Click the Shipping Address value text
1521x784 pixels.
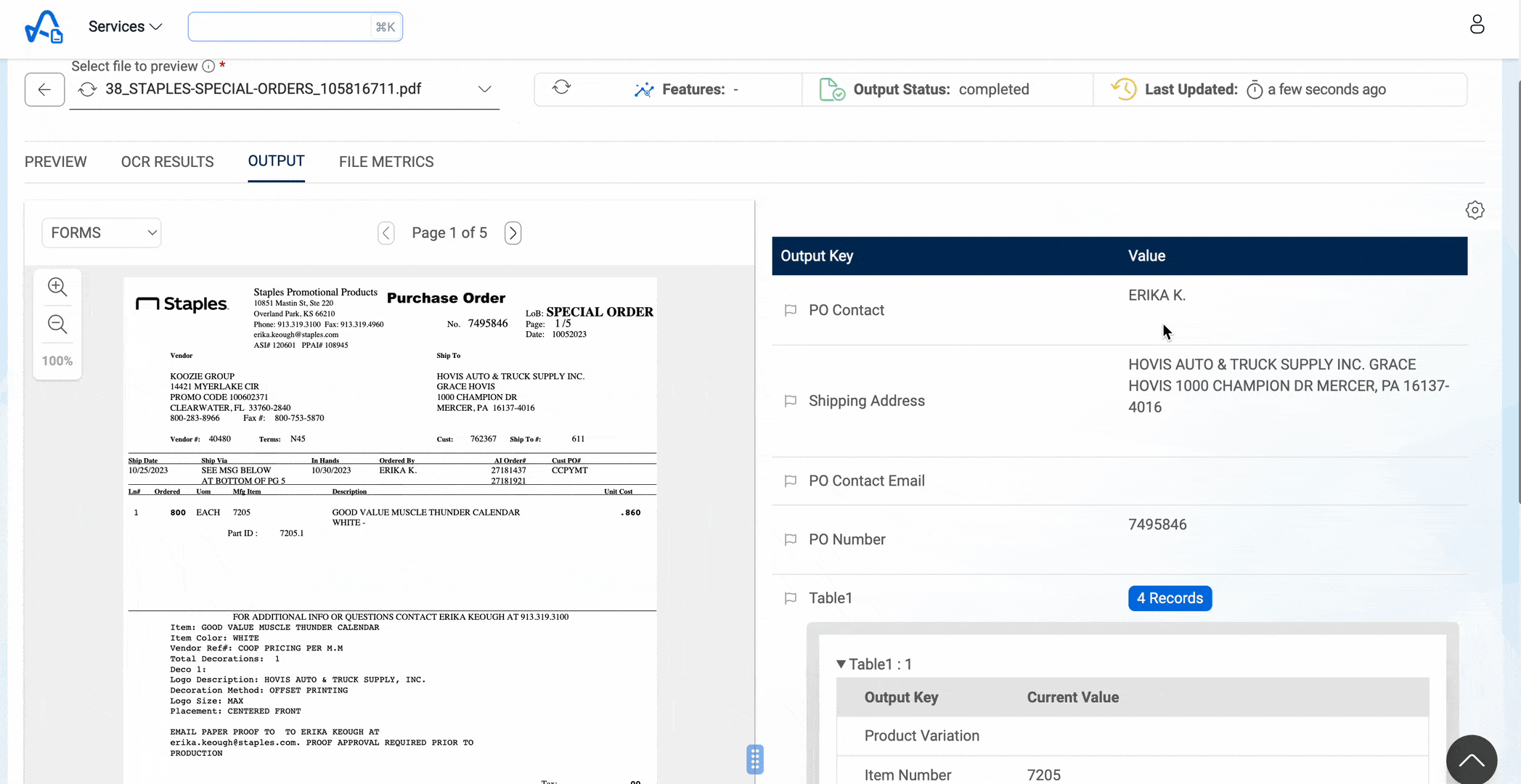1289,385
